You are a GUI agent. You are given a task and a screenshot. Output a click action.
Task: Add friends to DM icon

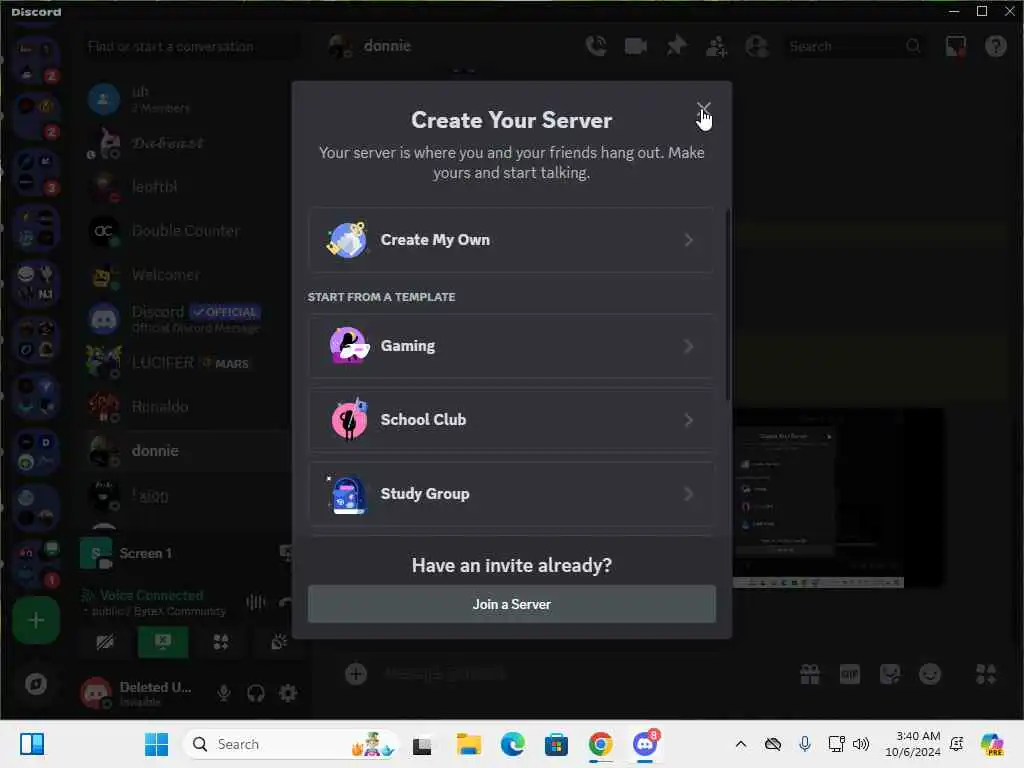pyautogui.click(x=716, y=46)
